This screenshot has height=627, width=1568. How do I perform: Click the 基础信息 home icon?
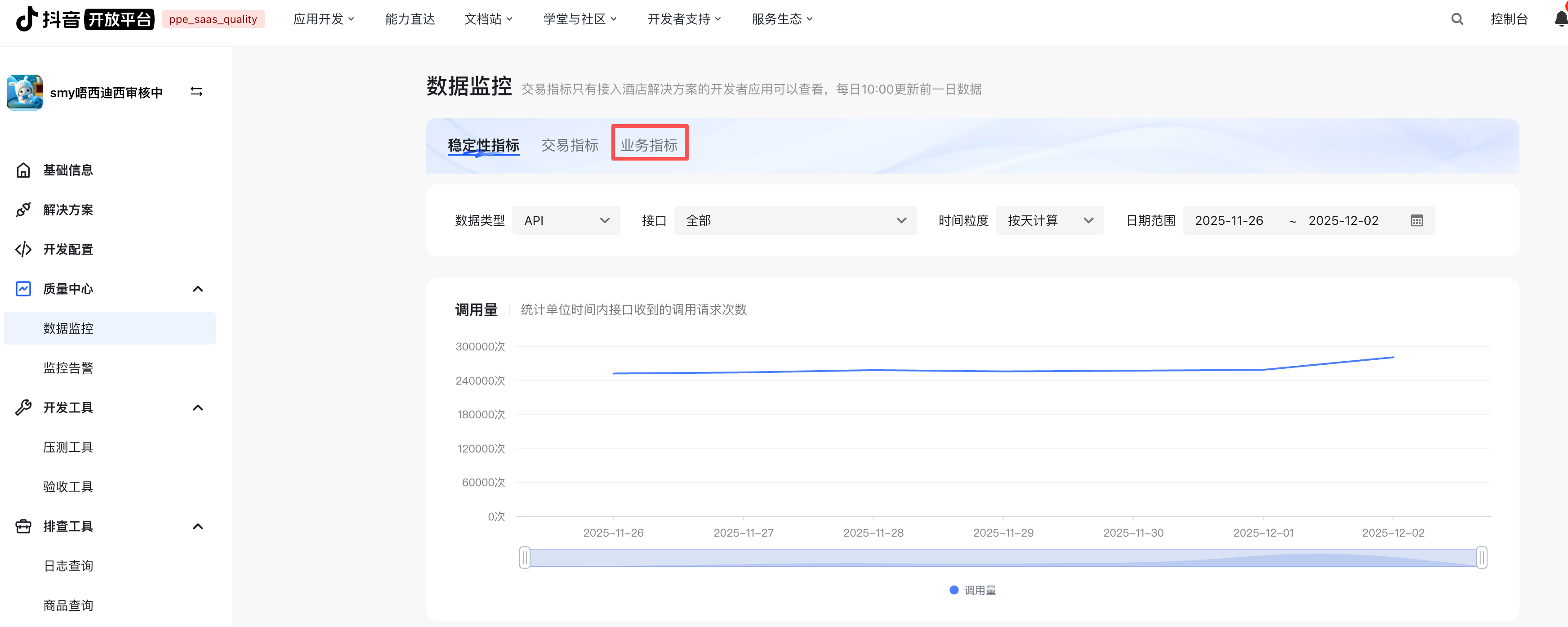[23, 170]
